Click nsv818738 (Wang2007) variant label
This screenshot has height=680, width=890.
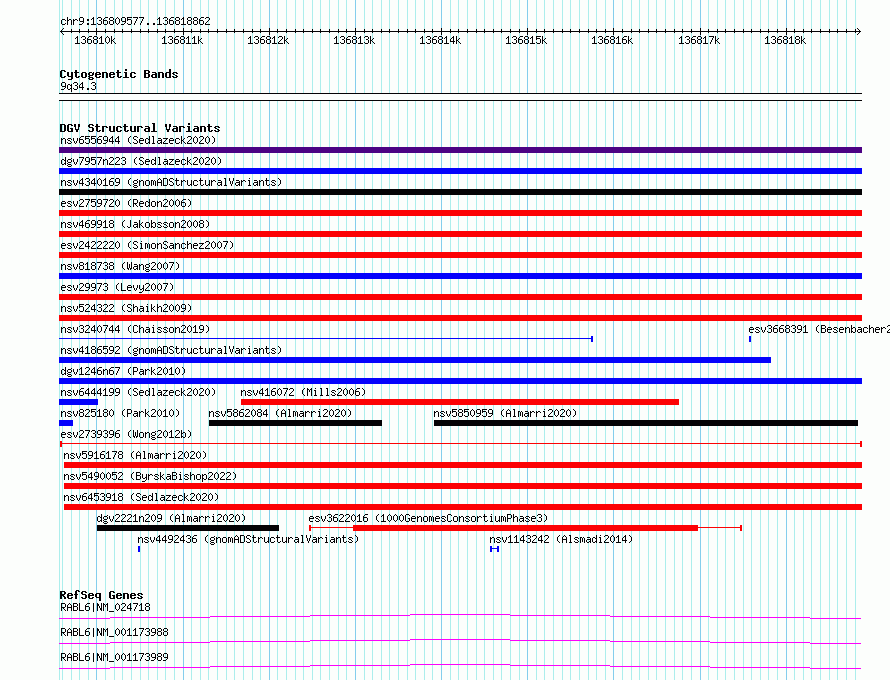120,266
